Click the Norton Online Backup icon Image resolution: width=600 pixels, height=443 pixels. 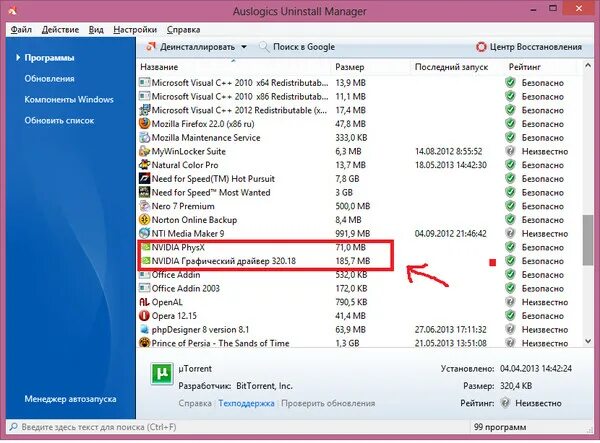tap(144, 220)
